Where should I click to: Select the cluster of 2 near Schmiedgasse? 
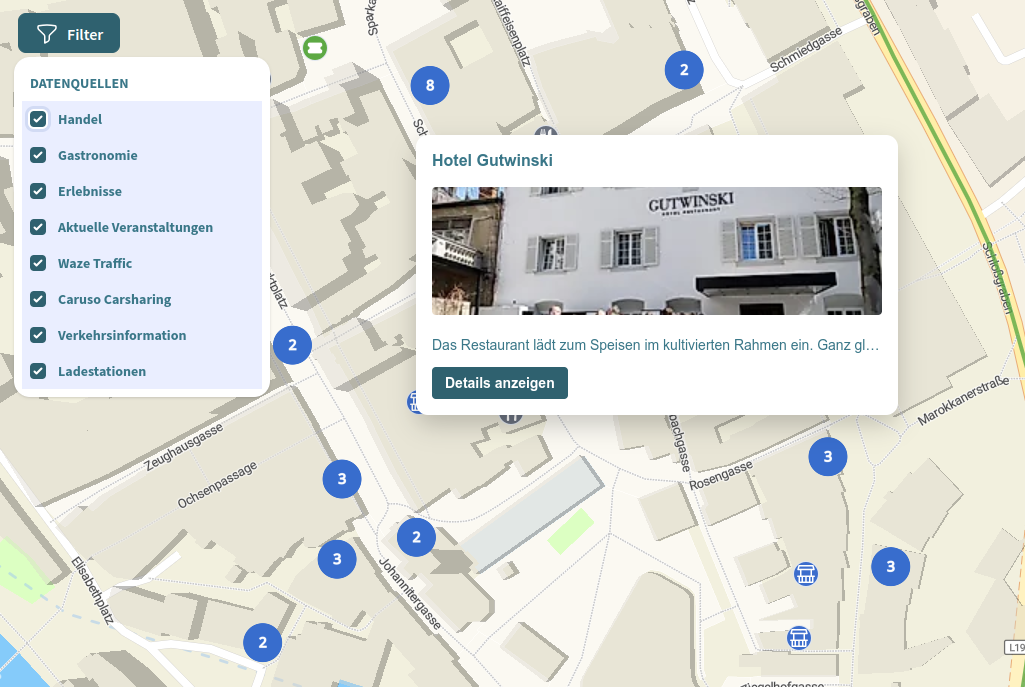point(684,70)
